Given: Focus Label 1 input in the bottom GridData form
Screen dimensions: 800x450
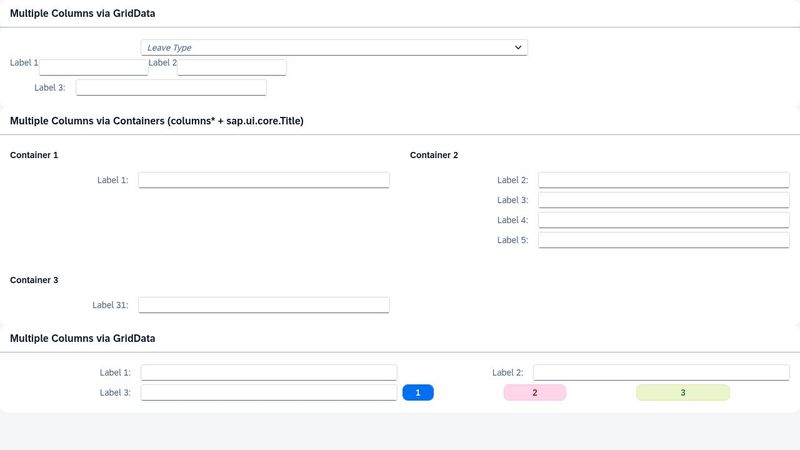Looking at the screenshot, I should click(269, 372).
